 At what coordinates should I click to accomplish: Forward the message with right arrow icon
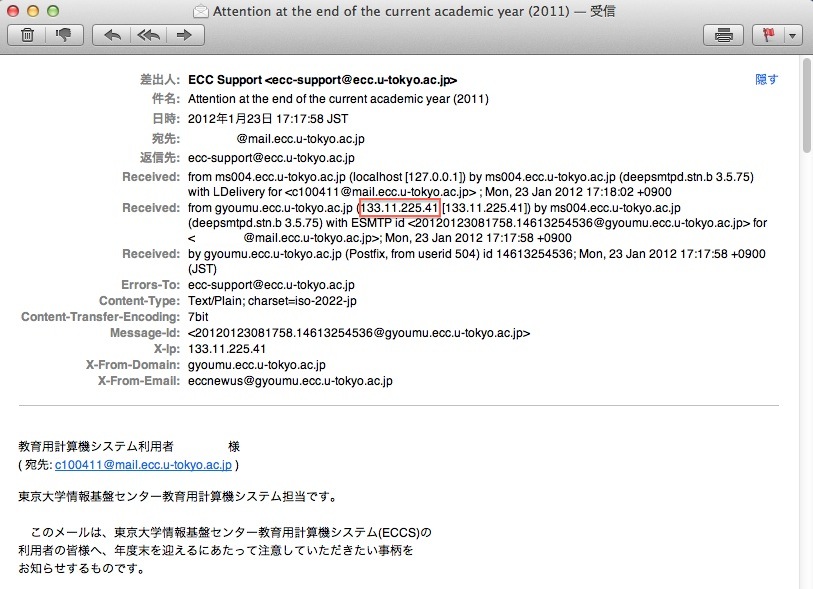point(185,35)
